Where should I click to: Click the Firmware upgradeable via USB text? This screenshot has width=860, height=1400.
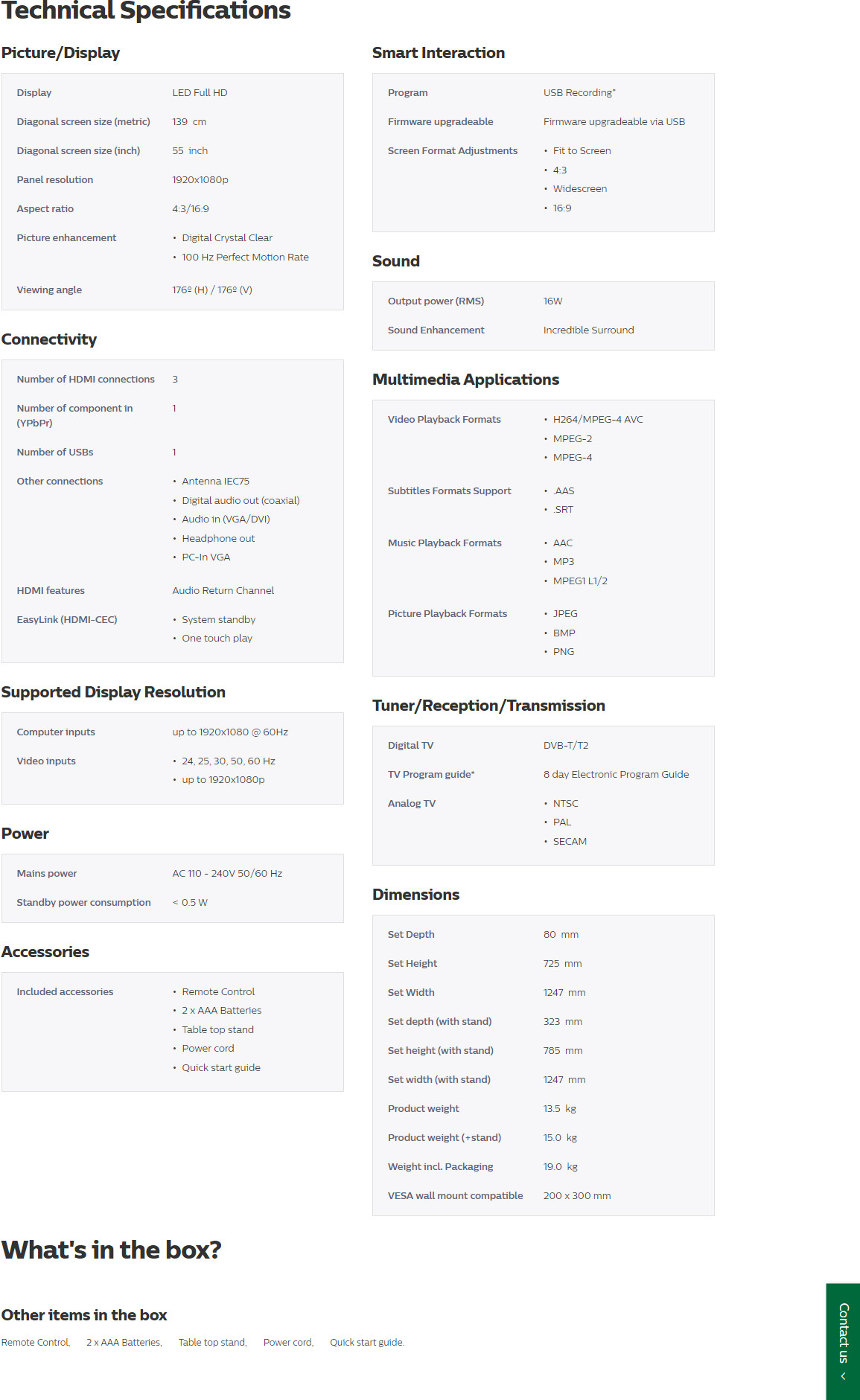(614, 122)
